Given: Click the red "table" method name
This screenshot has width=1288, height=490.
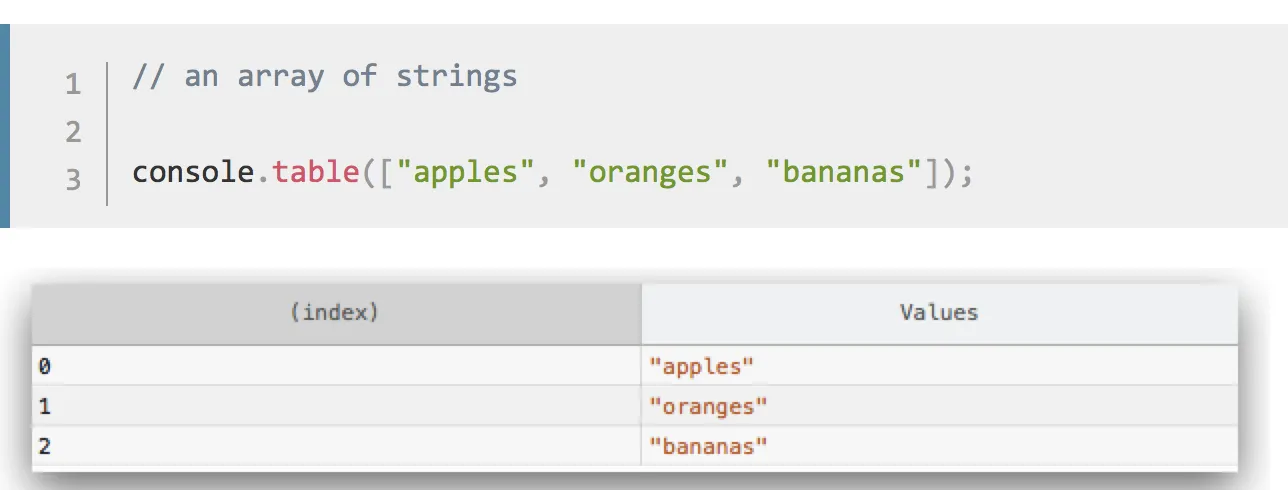Looking at the screenshot, I should point(315,173).
